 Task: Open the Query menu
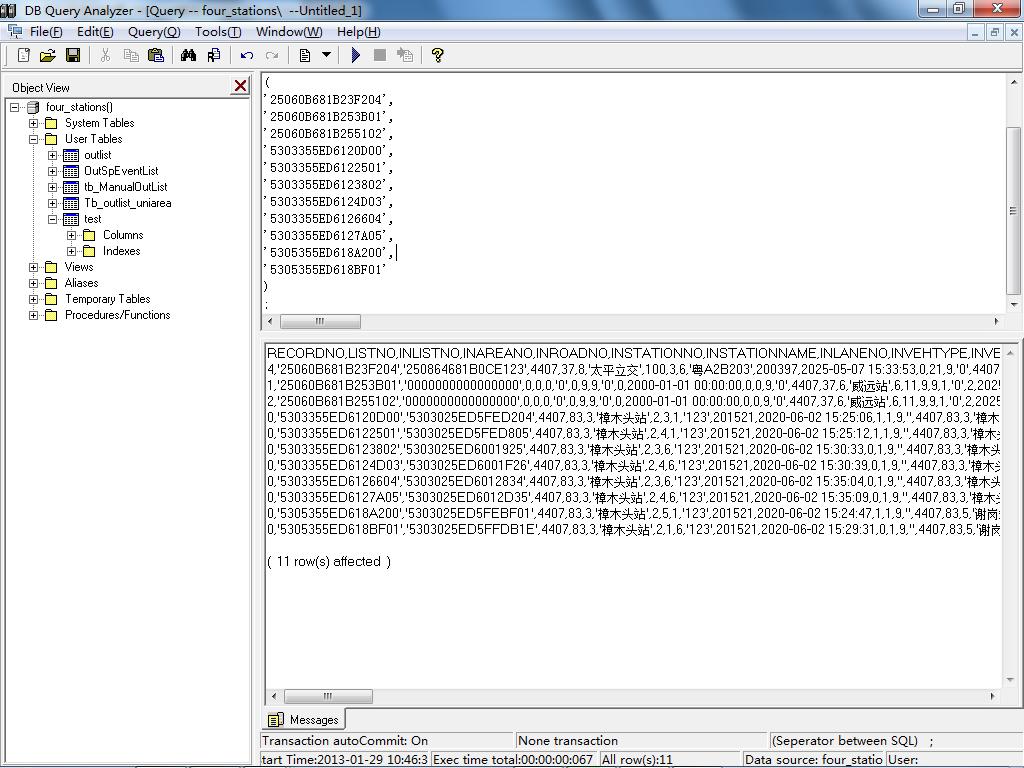tap(154, 31)
